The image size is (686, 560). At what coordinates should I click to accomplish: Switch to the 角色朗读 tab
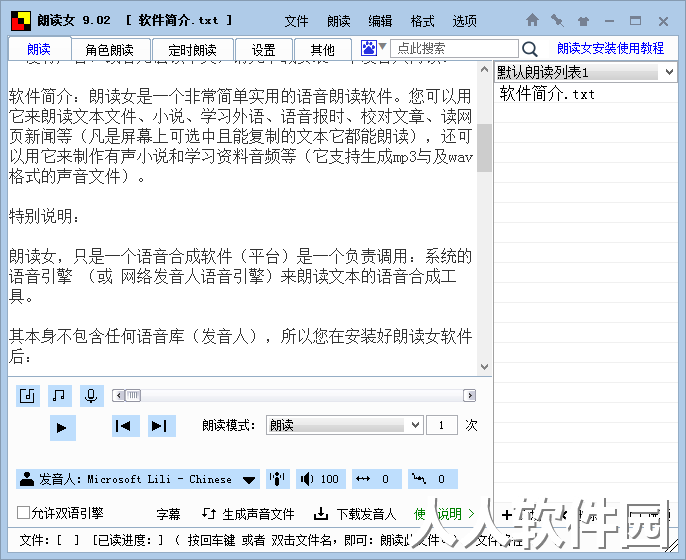click(x=110, y=50)
